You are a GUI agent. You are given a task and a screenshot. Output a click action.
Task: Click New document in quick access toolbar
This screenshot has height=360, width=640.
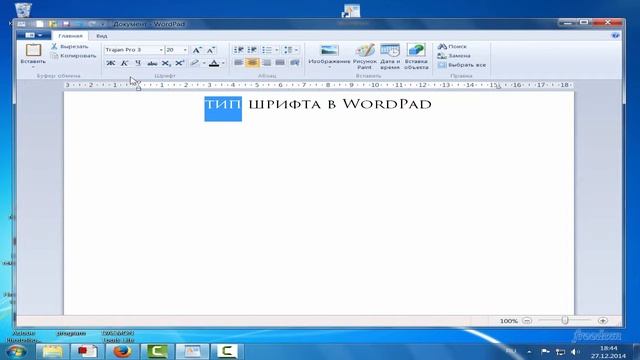pyautogui.click(x=39, y=24)
